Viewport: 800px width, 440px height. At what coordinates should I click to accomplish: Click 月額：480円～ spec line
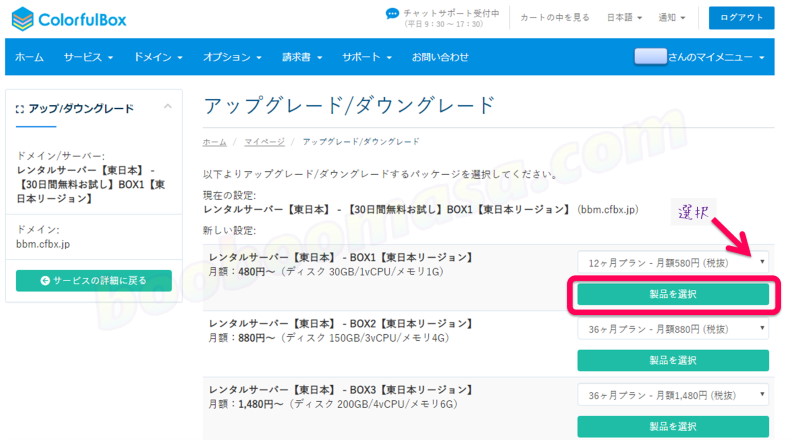326,272
